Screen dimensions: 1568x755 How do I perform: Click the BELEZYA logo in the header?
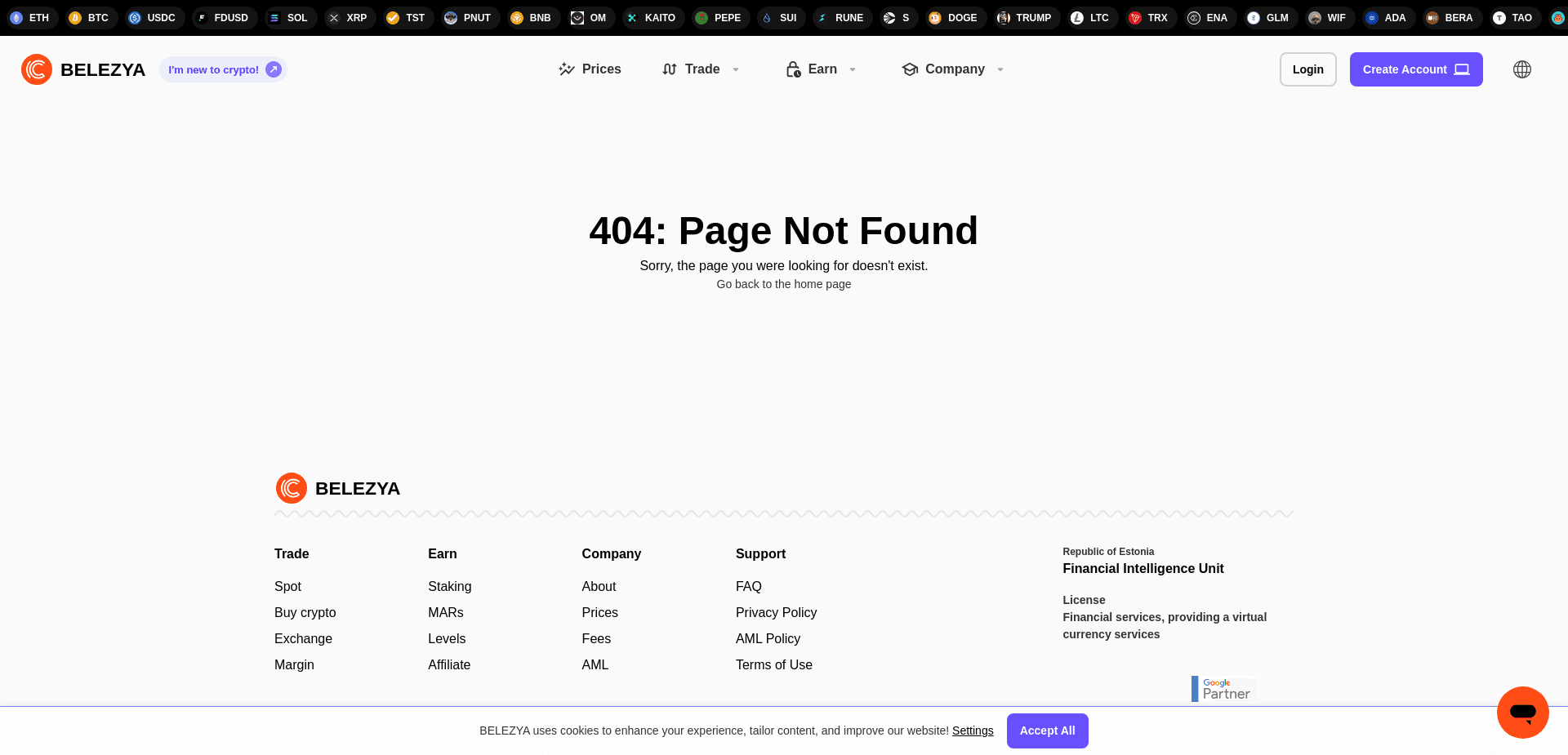tap(82, 69)
